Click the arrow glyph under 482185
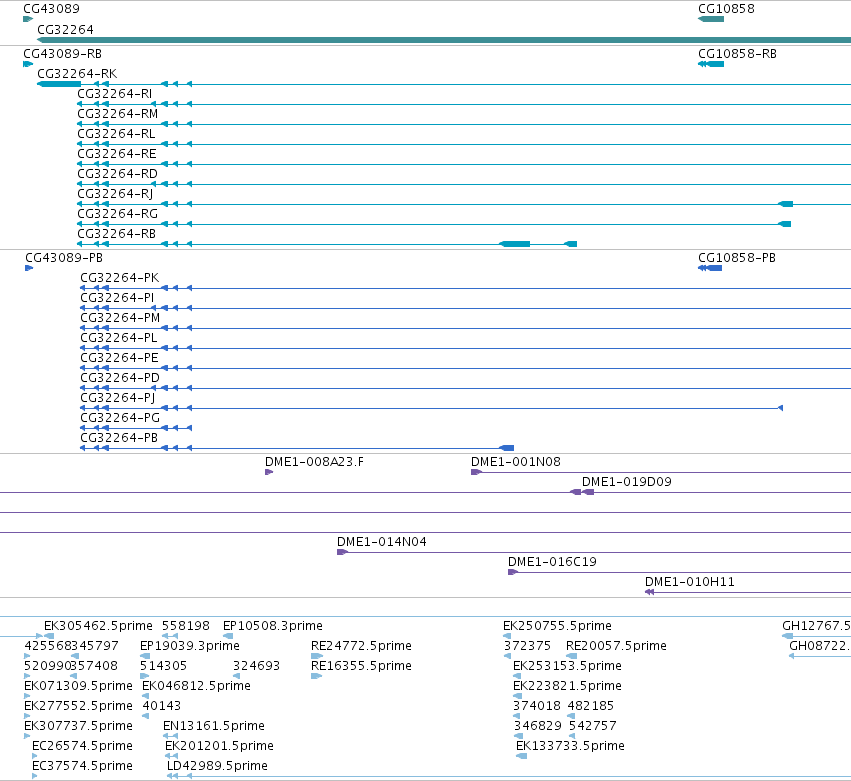This screenshot has width=851, height=781. [571, 716]
